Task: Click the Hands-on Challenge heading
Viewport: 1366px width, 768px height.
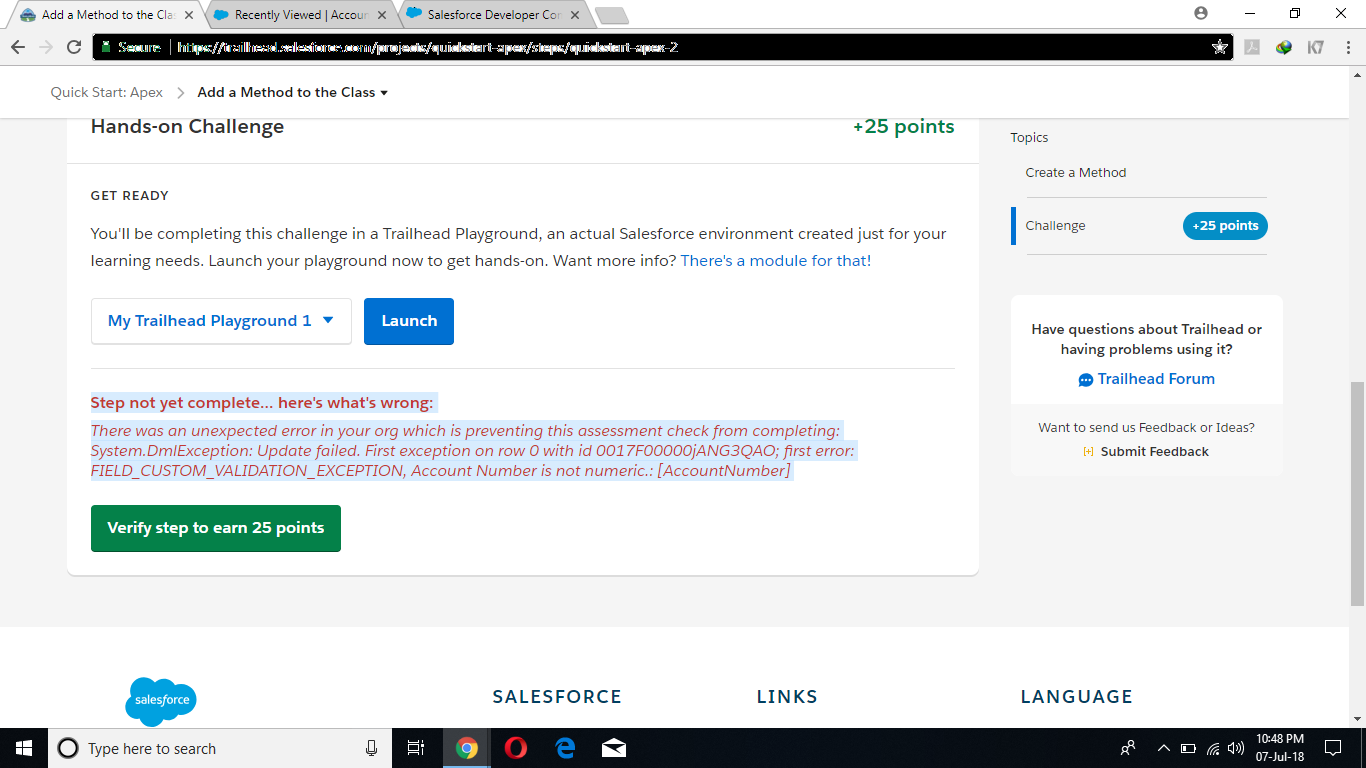Action: pos(187,127)
